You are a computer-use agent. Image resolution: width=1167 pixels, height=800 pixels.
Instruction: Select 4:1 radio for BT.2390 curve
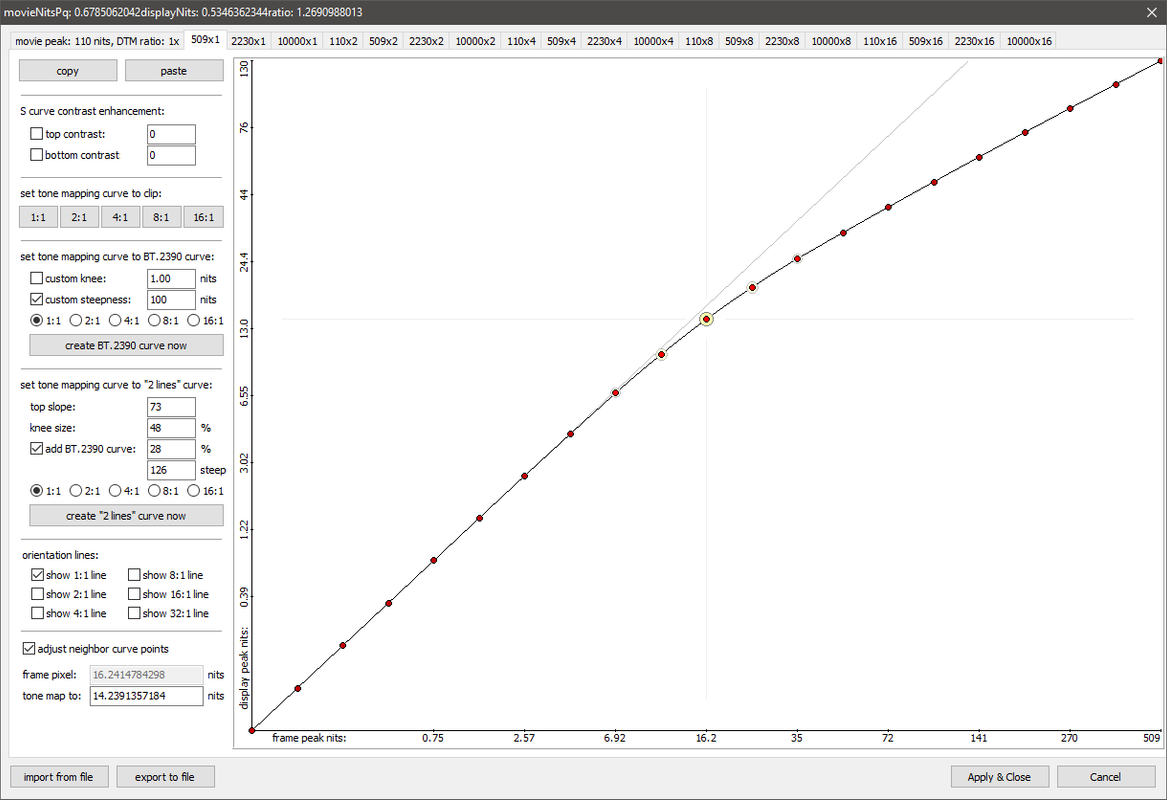(115, 321)
